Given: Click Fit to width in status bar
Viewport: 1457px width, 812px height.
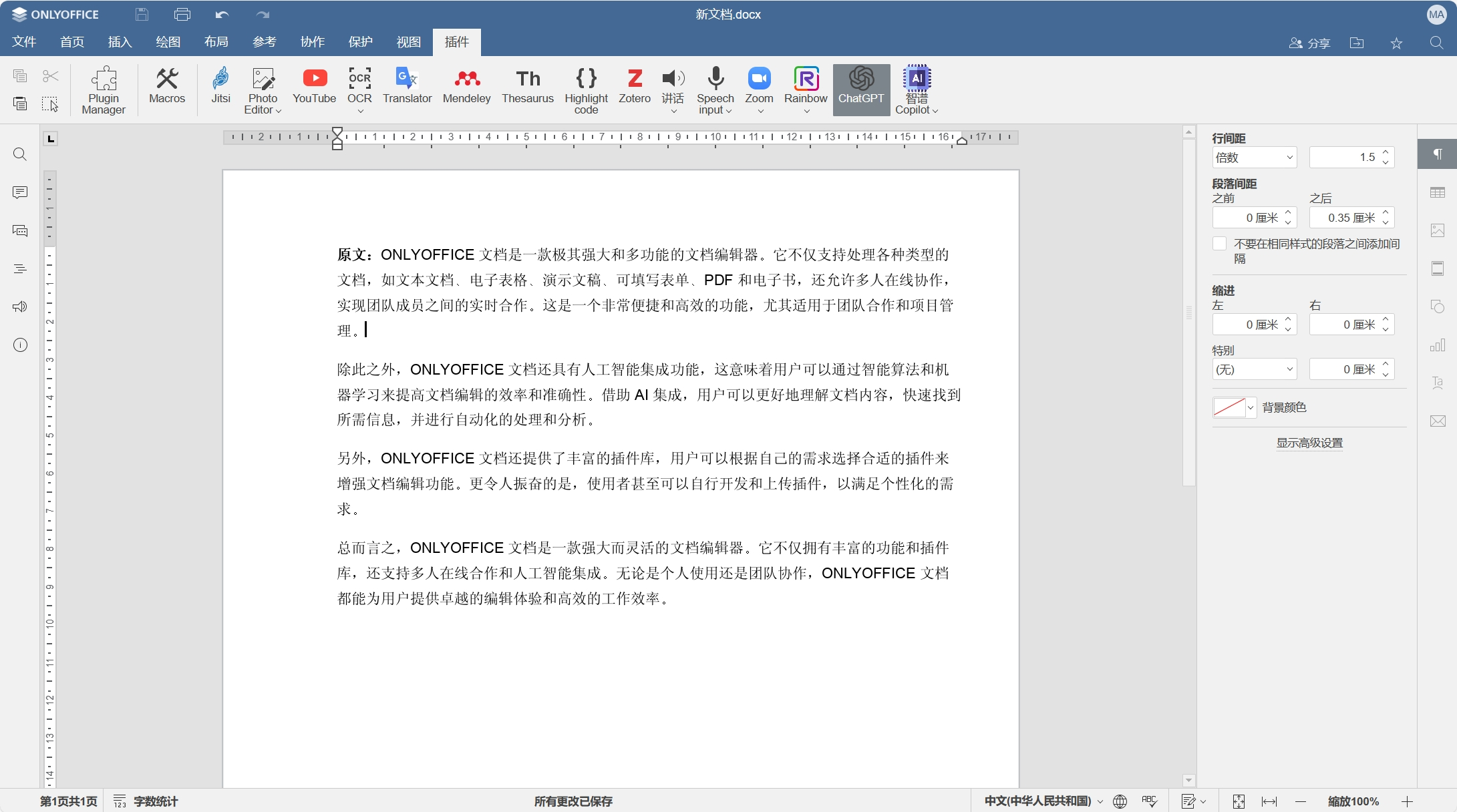Looking at the screenshot, I should [x=1269, y=801].
